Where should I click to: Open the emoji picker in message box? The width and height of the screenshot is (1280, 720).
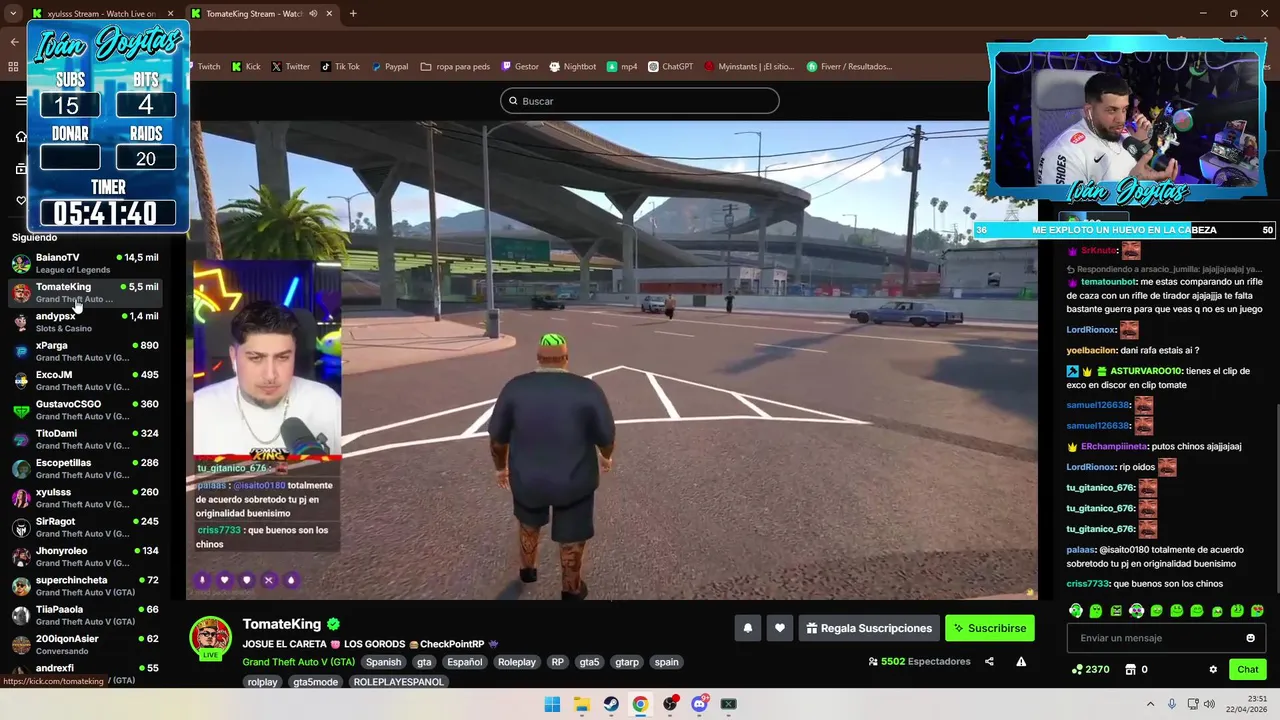(1250, 638)
